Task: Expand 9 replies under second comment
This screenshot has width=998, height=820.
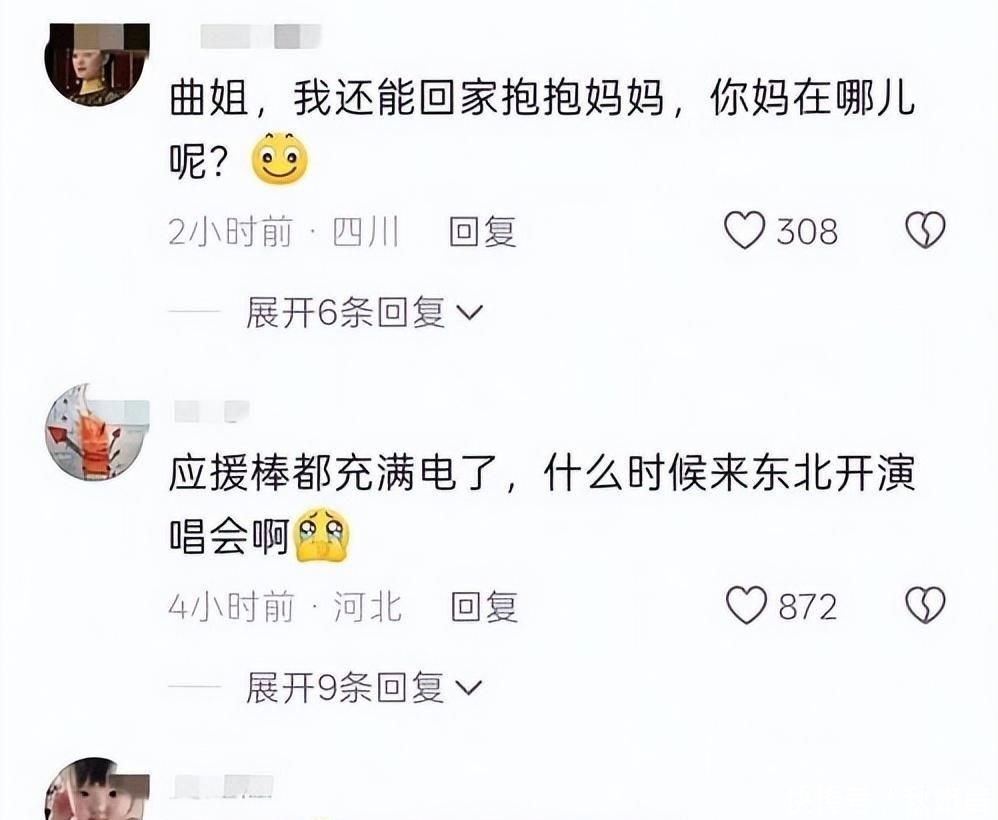Action: [365, 688]
